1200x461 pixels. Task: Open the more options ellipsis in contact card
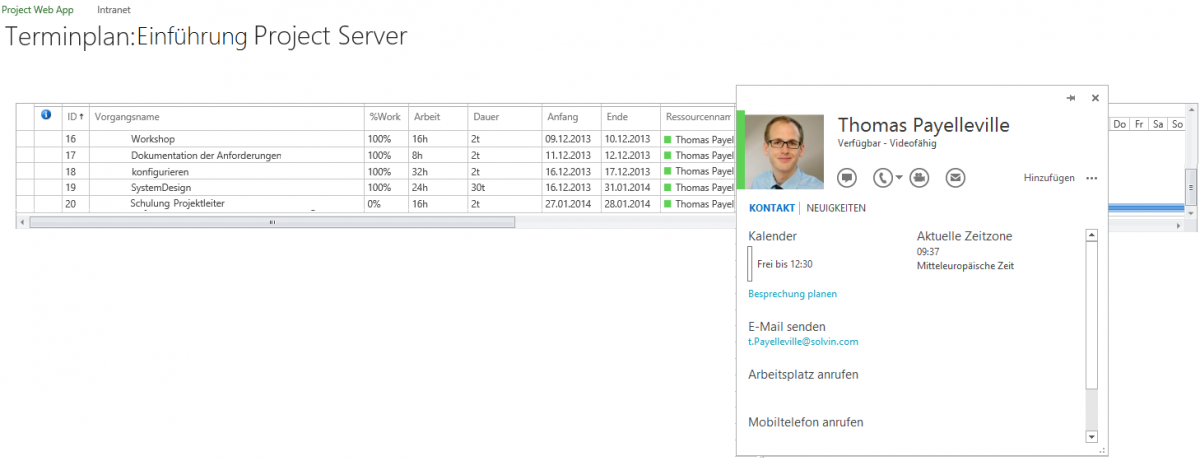1092,178
